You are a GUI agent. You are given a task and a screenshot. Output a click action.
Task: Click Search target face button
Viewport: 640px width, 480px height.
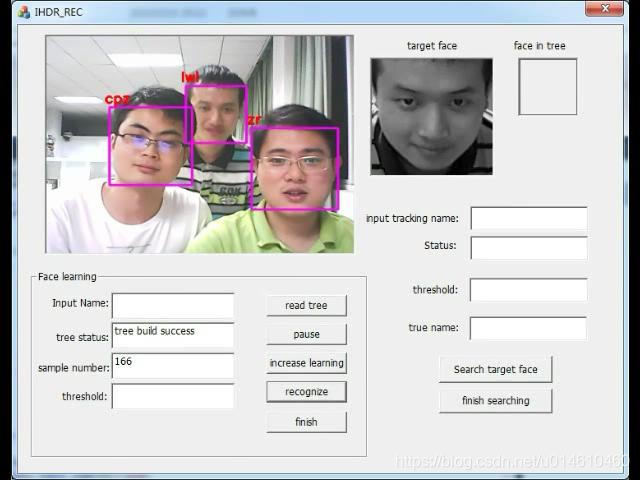(496, 369)
